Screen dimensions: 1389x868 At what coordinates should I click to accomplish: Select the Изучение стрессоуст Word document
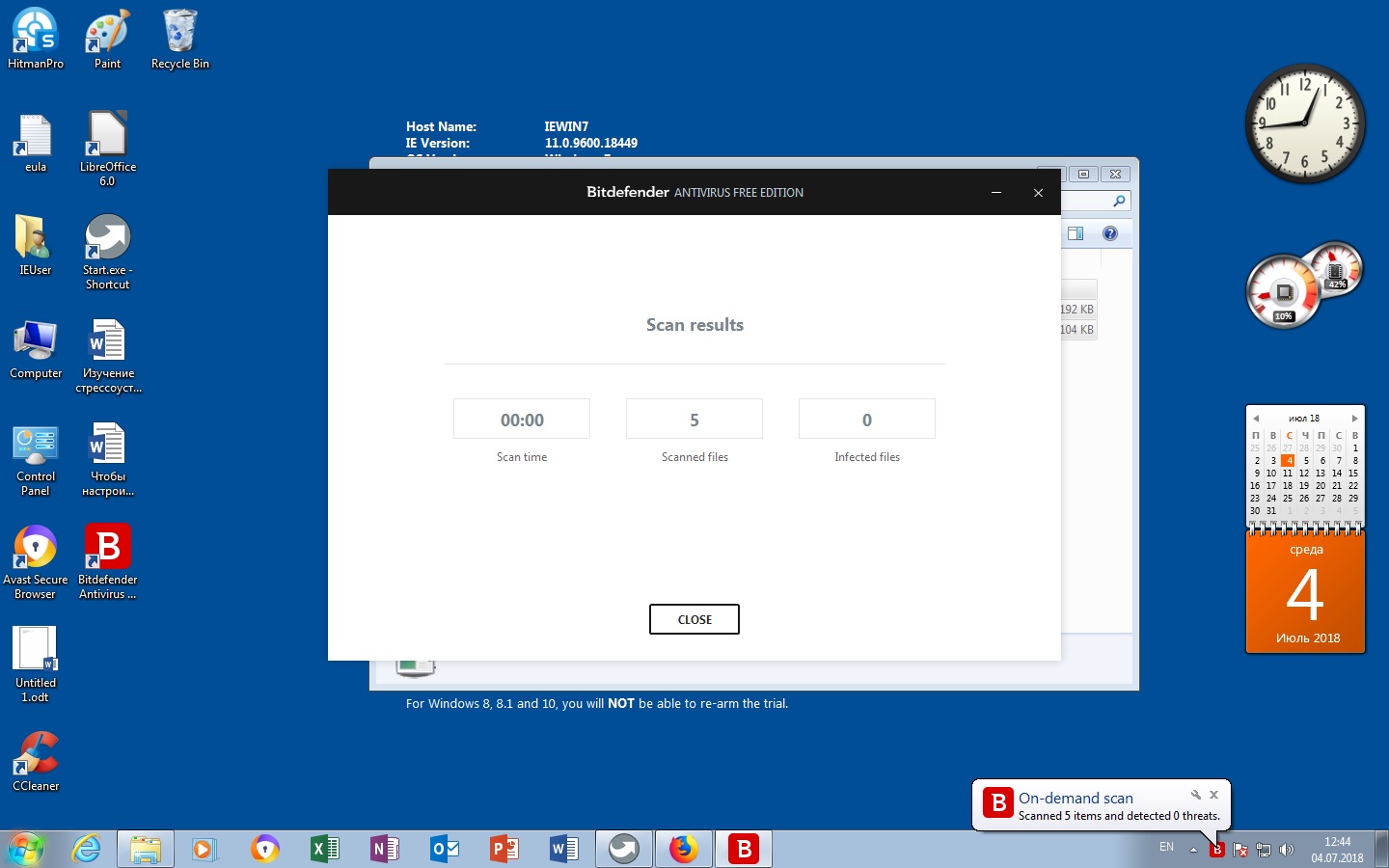[x=108, y=356]
